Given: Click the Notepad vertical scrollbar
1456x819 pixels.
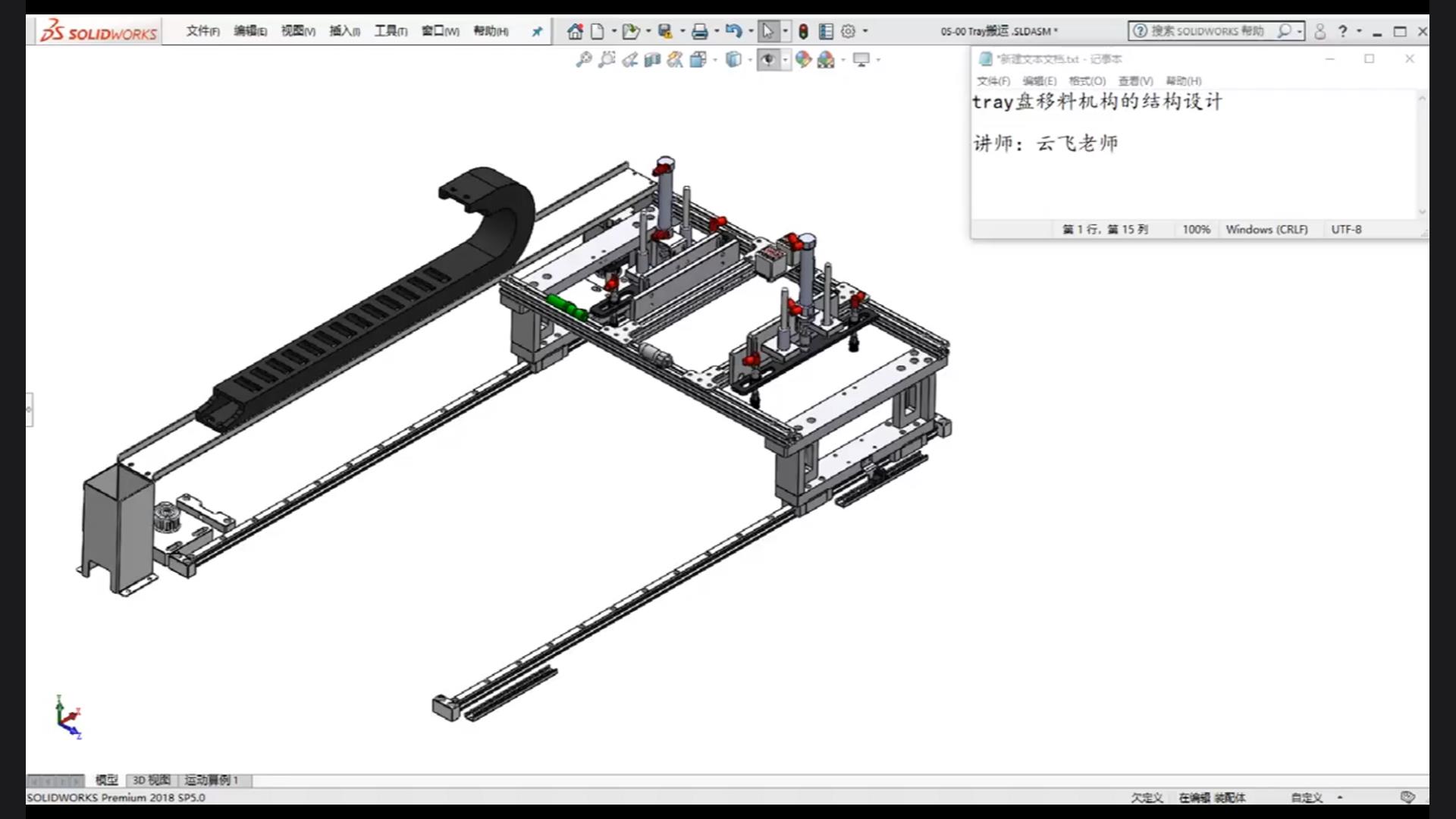Looking at the screenshot, I should (1423, 155).
